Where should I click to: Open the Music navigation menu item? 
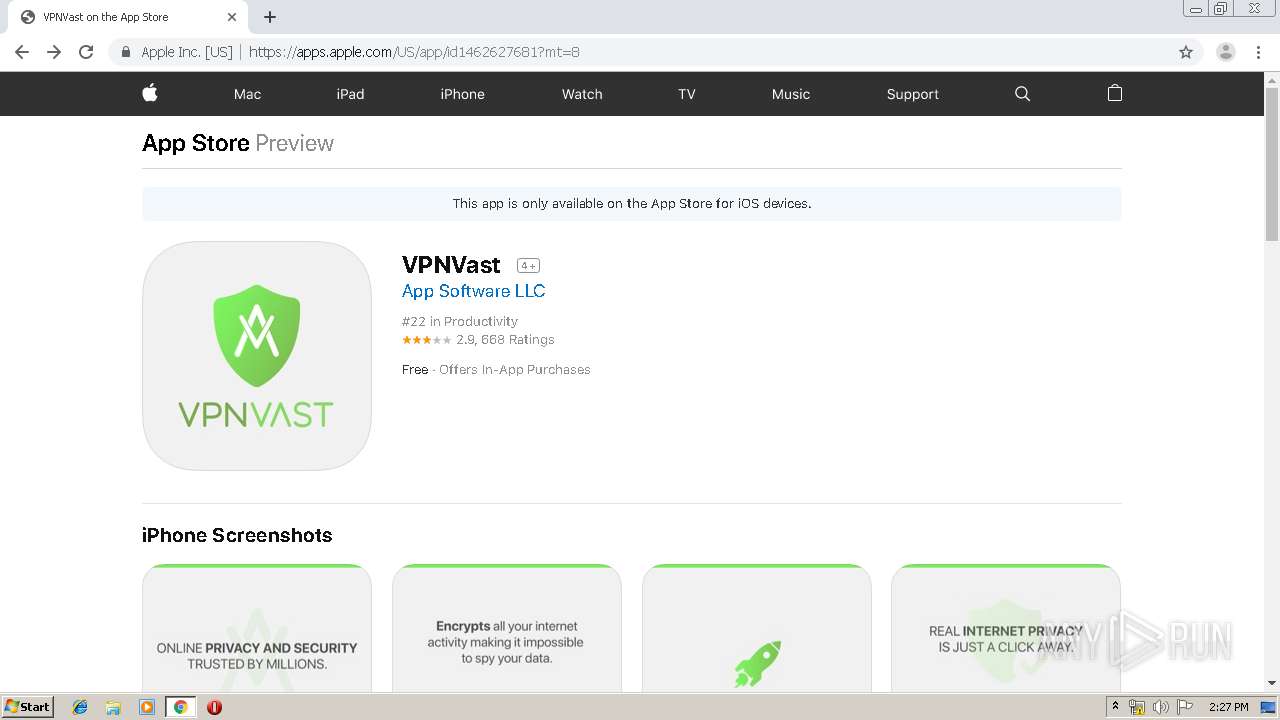(790, 94)
